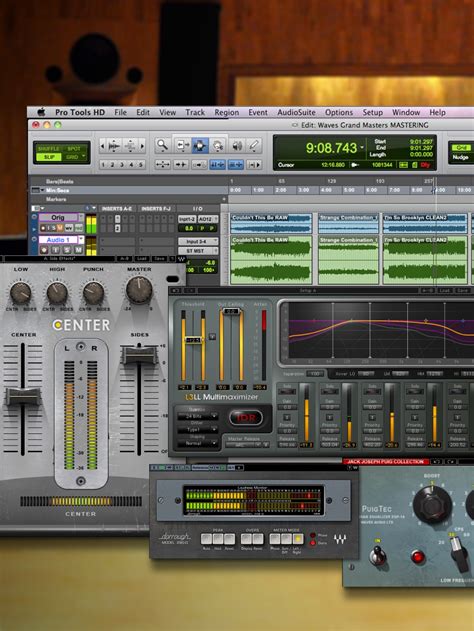This screenshot has height=631, width=474.
Task: Open the Setup menu
Action: pyautogui.click(x=373, y=113)
